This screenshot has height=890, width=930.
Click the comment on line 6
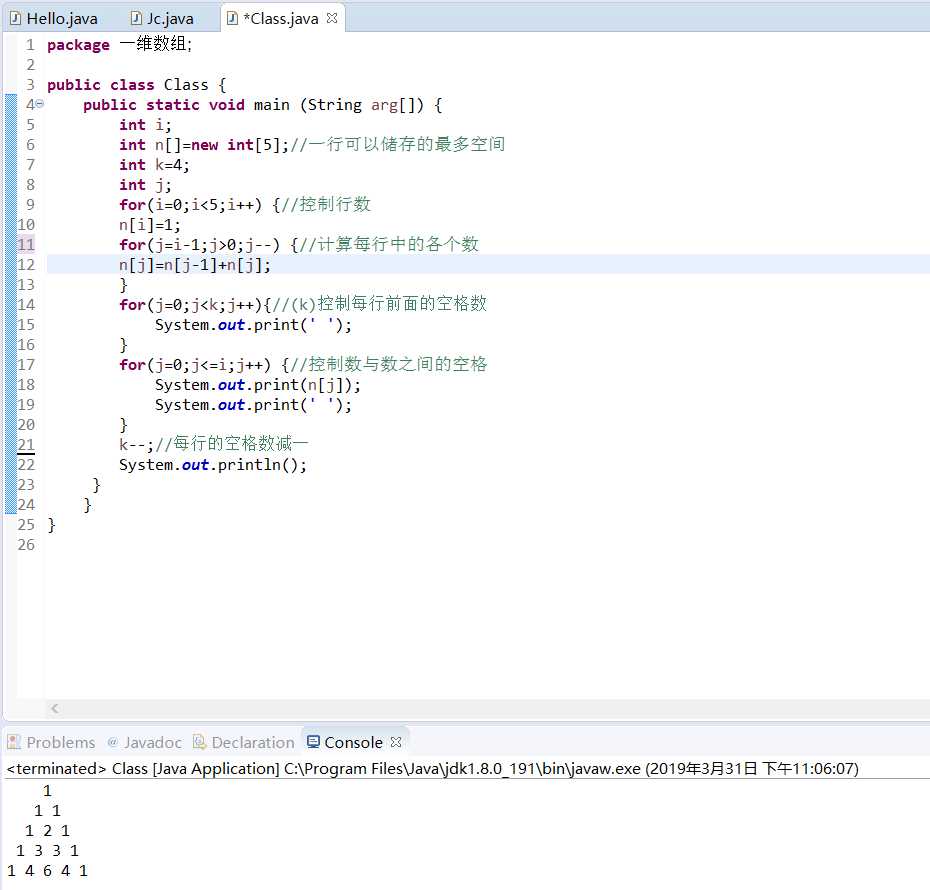point(397,144)
